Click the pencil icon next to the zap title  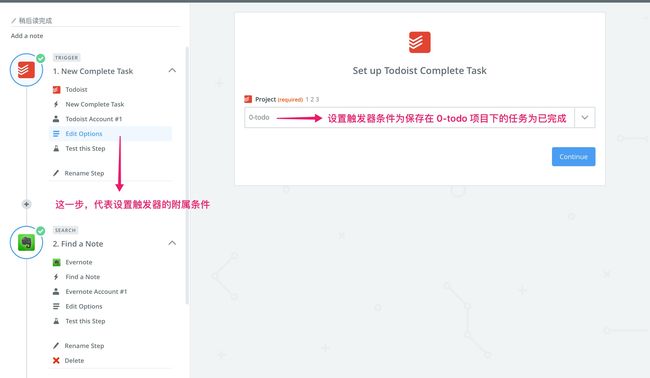pos(14,20)
